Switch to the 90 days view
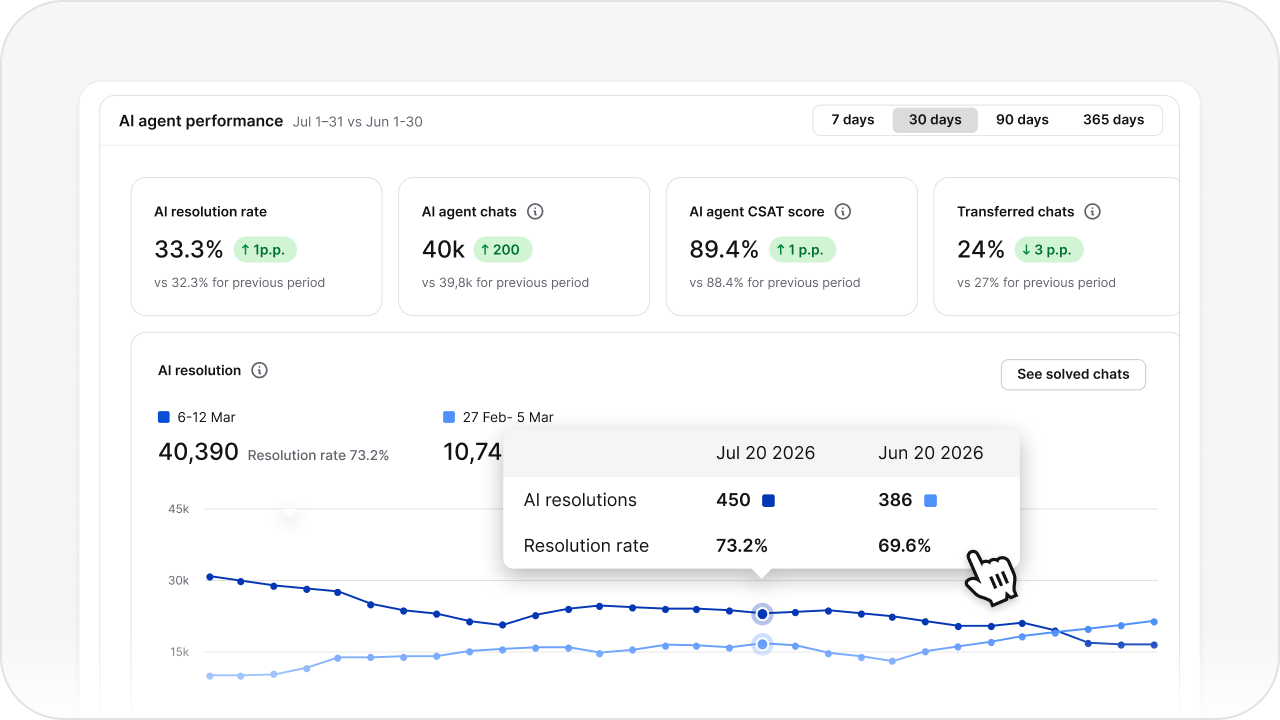The width and height of the screenshot is (1280, 720). 1022,119
